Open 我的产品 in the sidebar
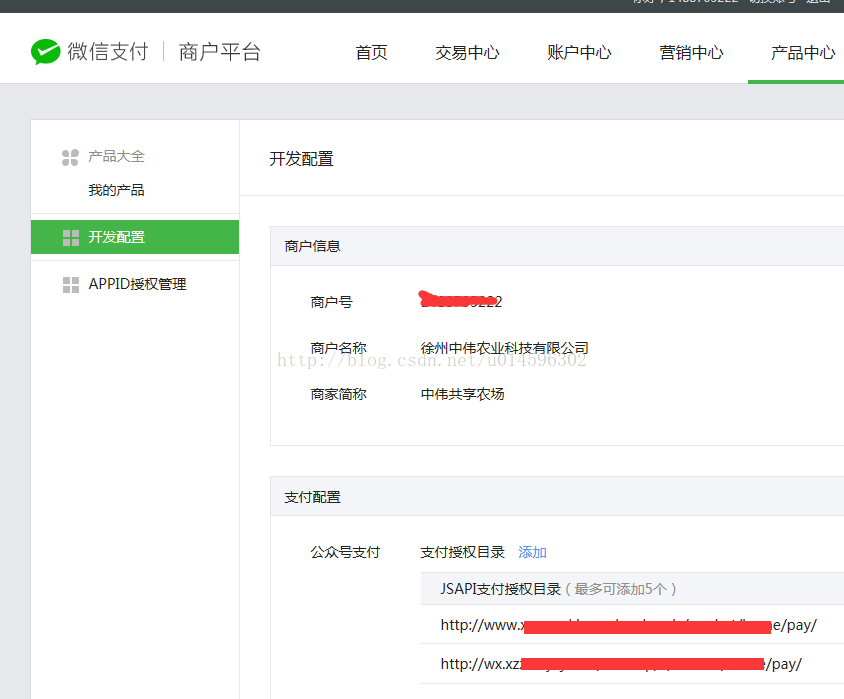The image size is (844, 699). (x=116, y=190)
